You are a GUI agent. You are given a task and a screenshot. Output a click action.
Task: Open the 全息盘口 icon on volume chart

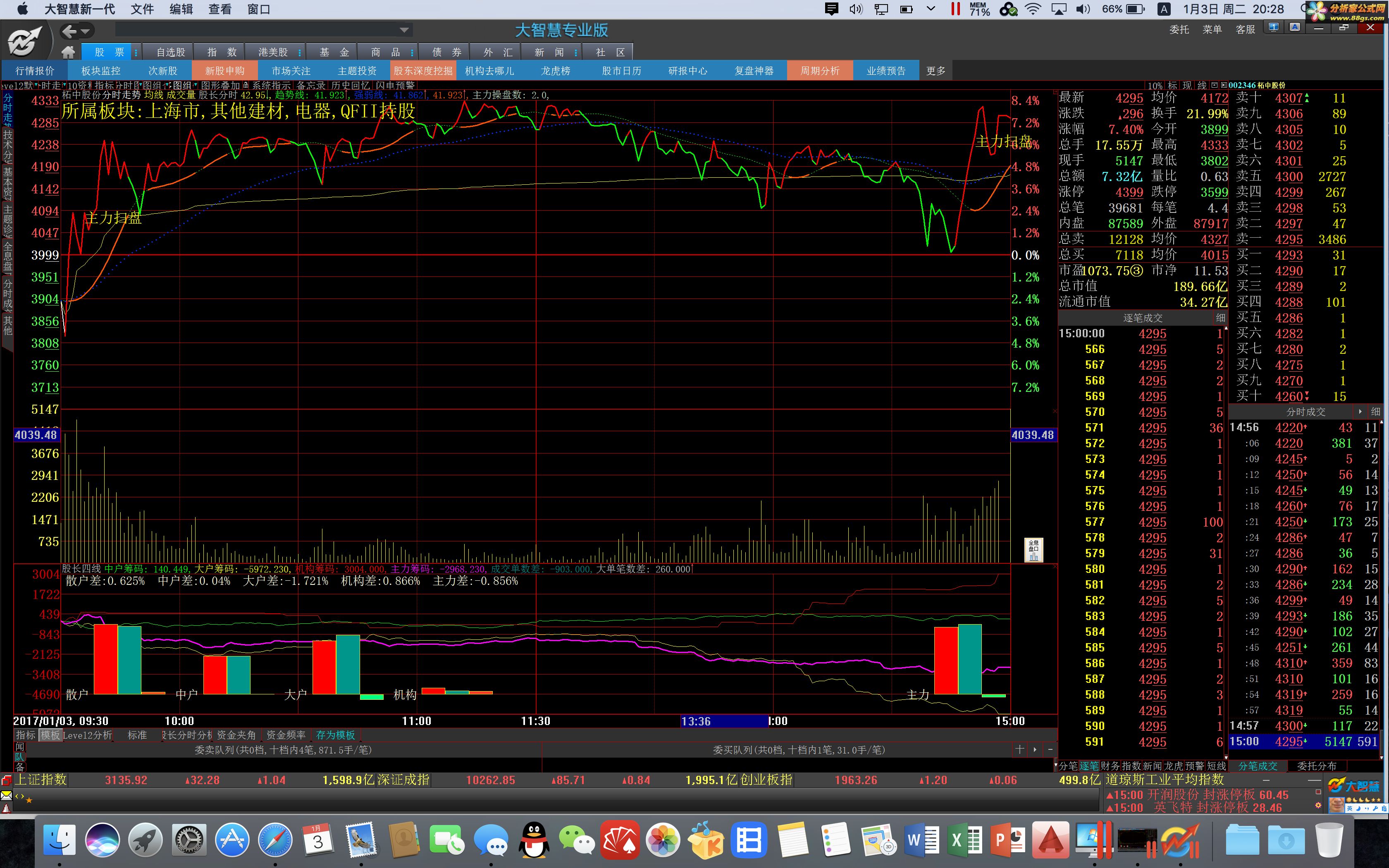click(x=1033, y=549)
